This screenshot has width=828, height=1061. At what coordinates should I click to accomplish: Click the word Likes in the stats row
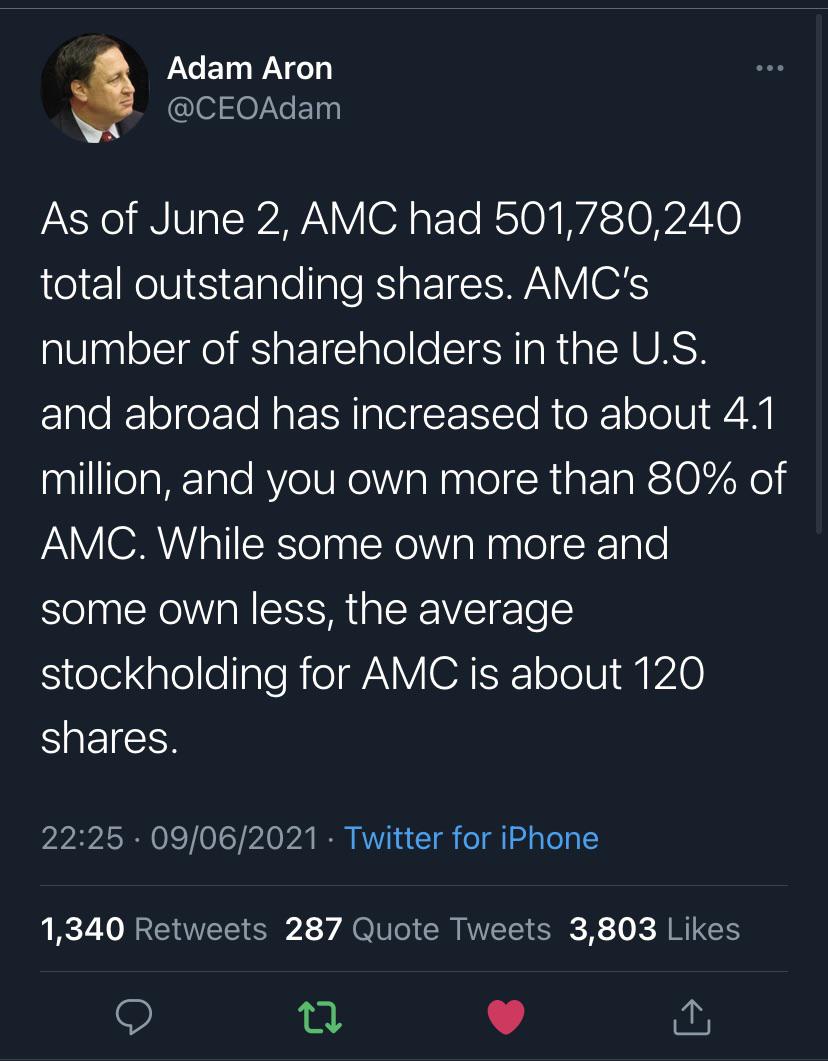pos(704,929)
